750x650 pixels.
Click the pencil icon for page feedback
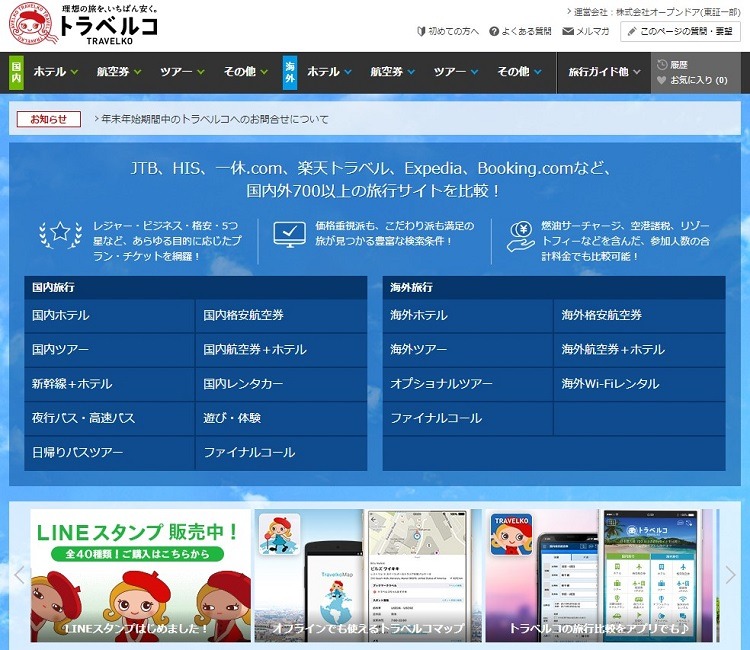click(632, 32)
